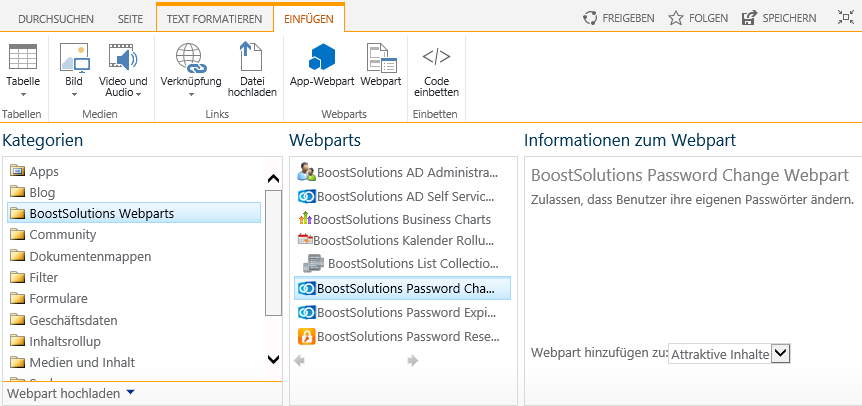Screen dimensions: 862x406
Task: Click the Blog category folder icon
Action: click(18, 192)
